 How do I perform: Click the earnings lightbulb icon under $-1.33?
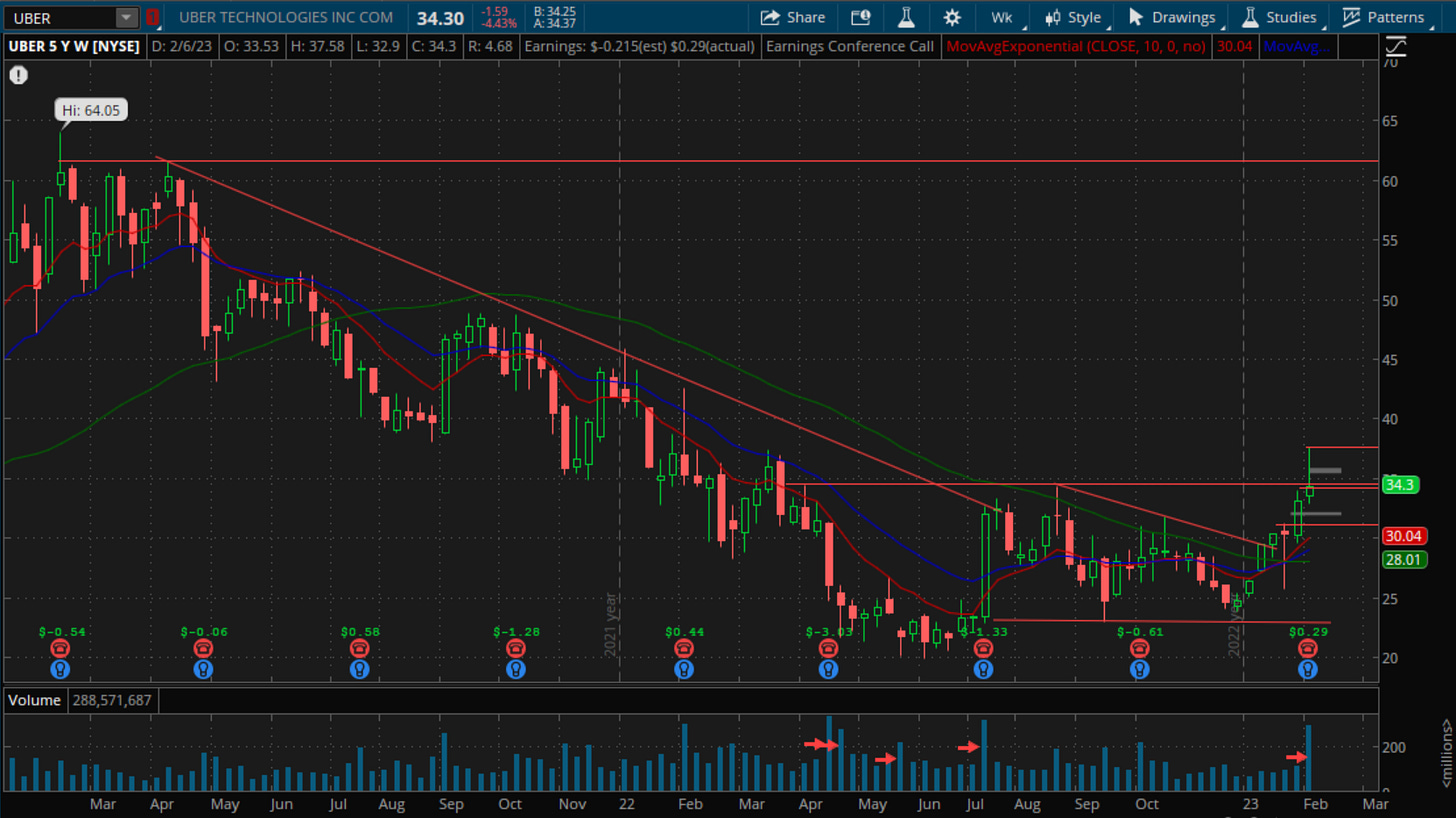click(984, 669)
